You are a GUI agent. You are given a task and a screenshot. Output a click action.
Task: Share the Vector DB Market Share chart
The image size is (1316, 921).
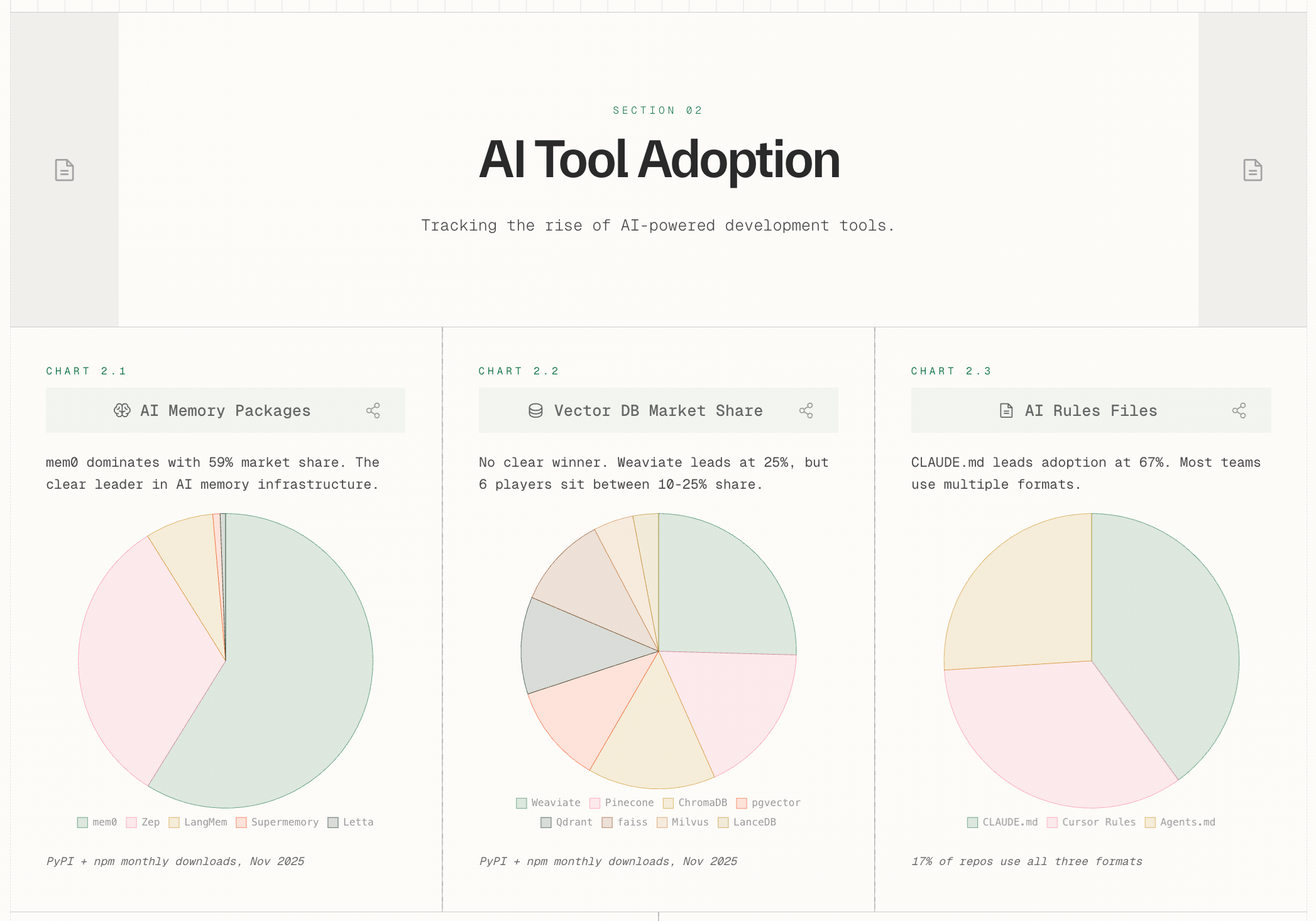pyautogui.click(x=806, y=411)
